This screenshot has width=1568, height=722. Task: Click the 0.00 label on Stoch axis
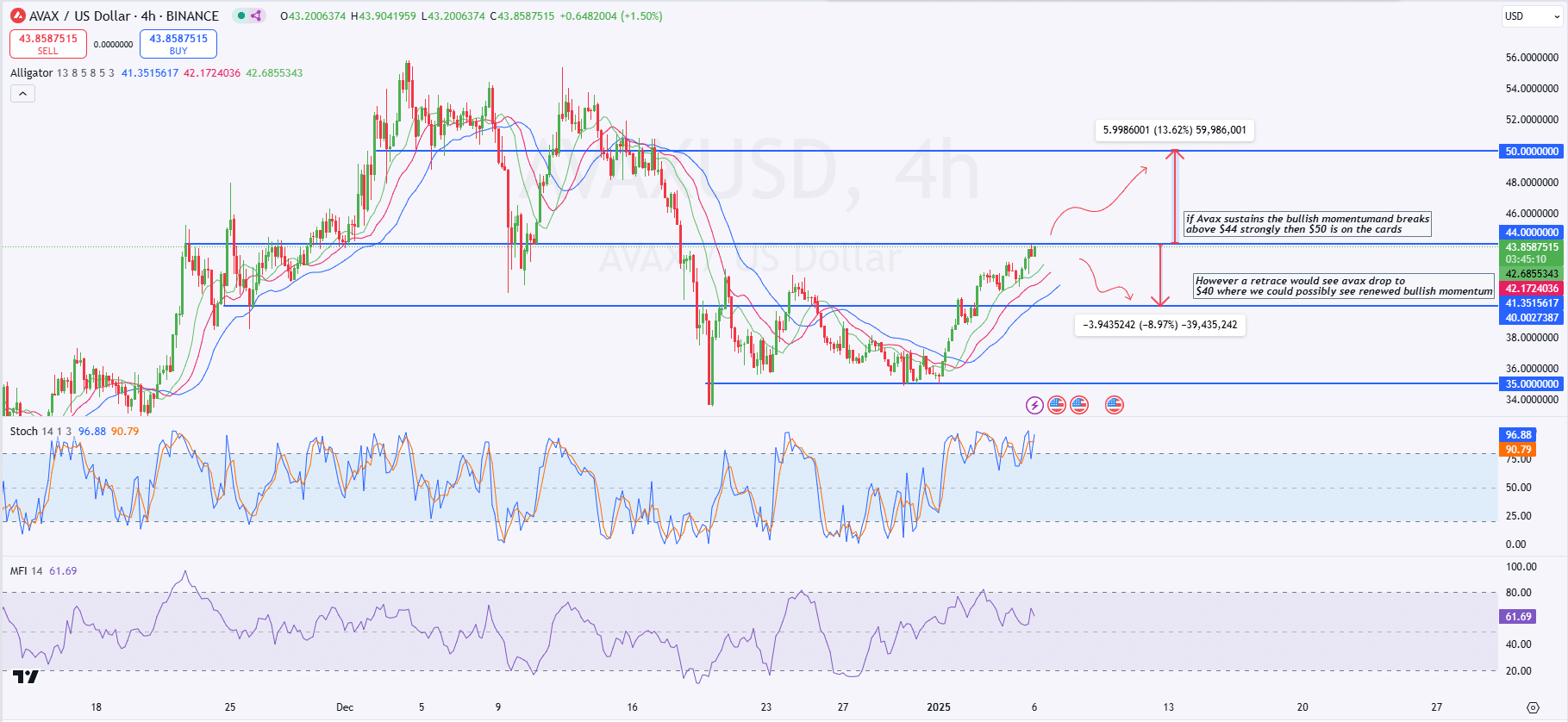coord(1515,545)
